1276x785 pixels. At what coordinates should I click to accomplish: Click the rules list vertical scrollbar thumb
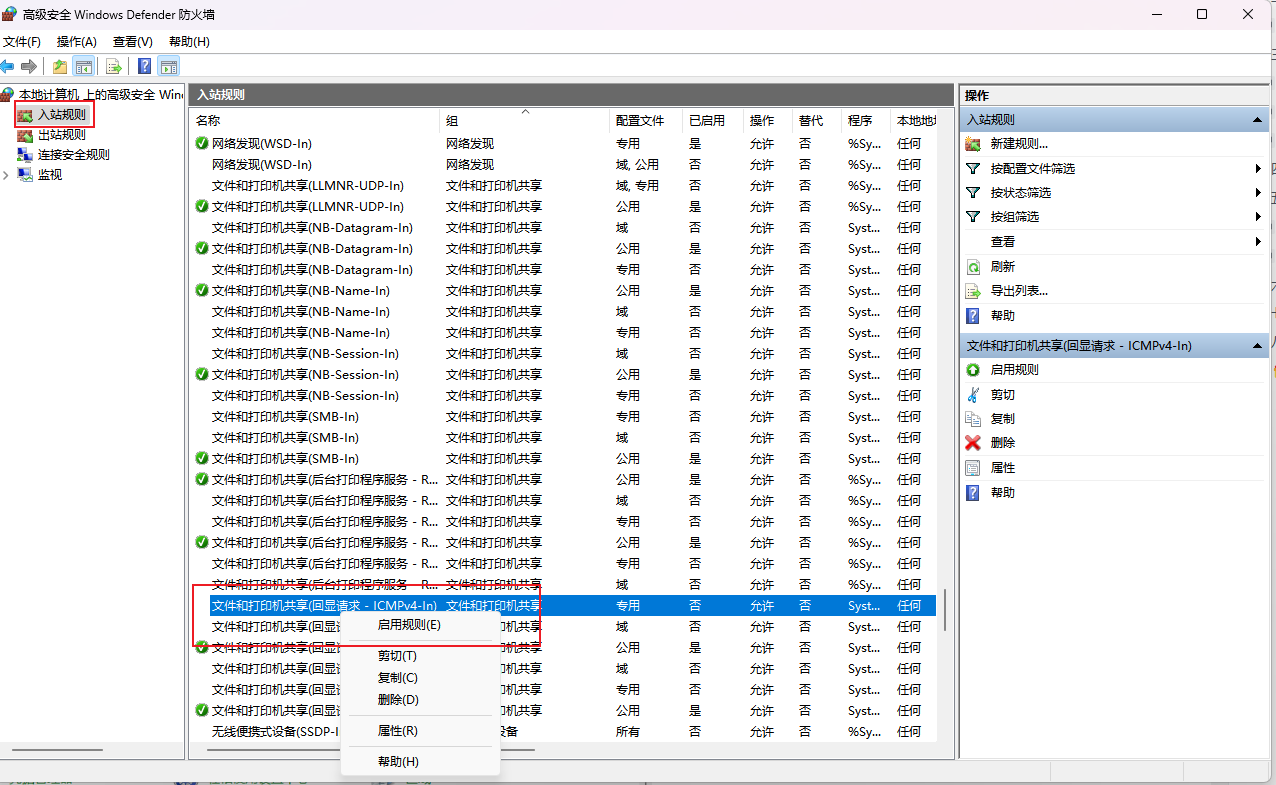pos(945,609)
